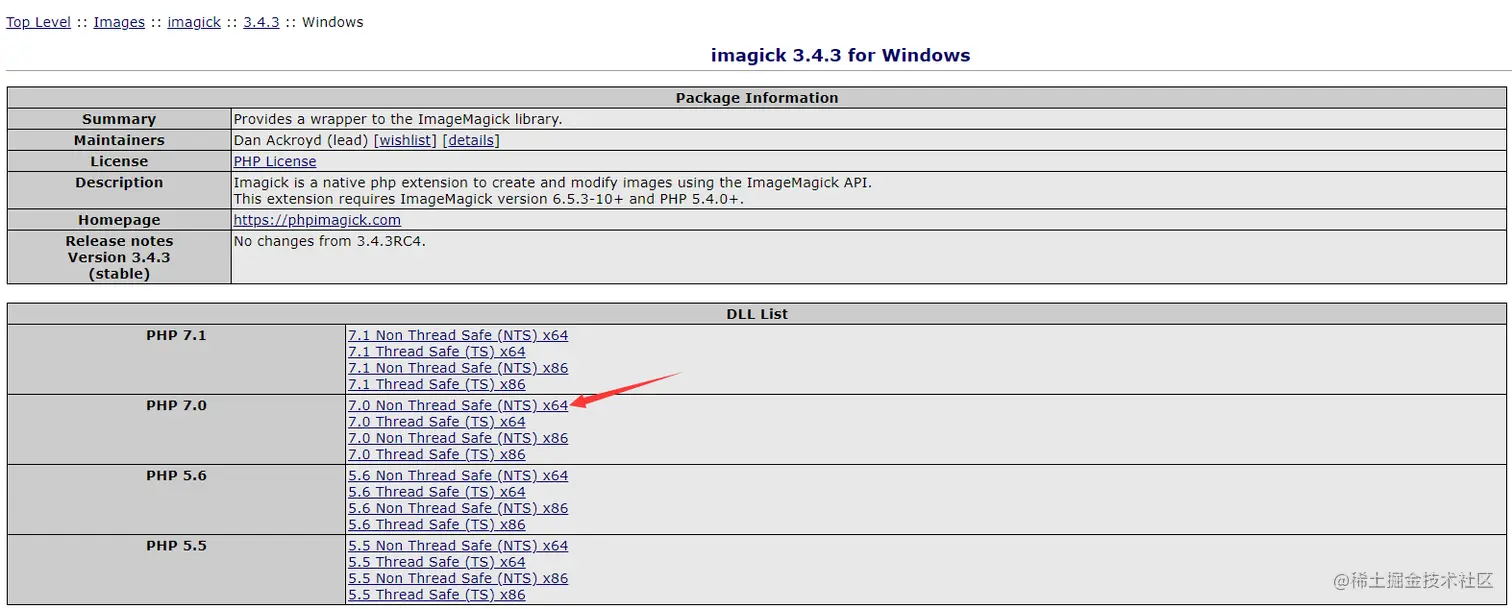Download 7.1 Thread Safe (TS) x86

tap(437, 384)
